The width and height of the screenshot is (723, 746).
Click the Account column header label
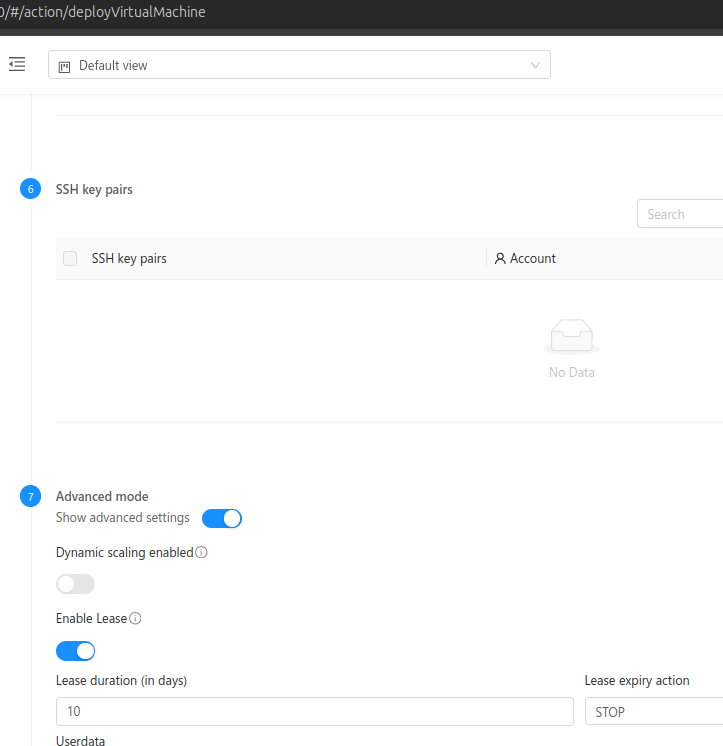point(533,258)
